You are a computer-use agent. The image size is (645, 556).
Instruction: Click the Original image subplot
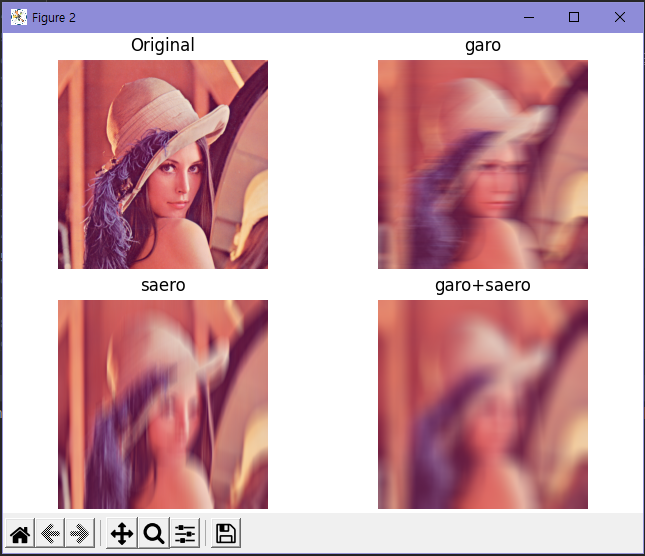point(163,164)
